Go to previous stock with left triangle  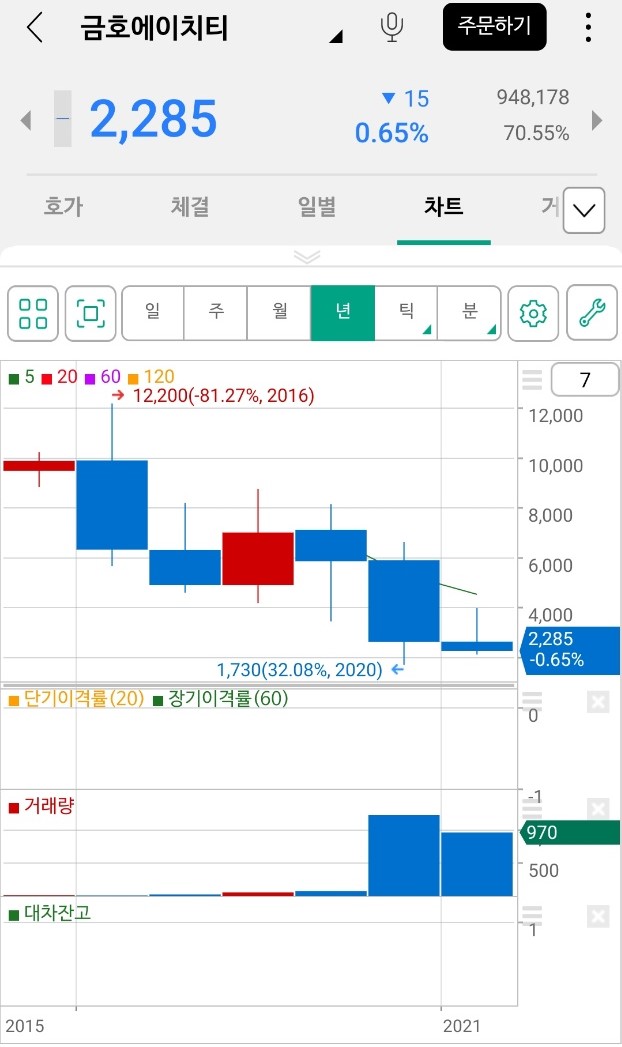click(x=26, y=120)
